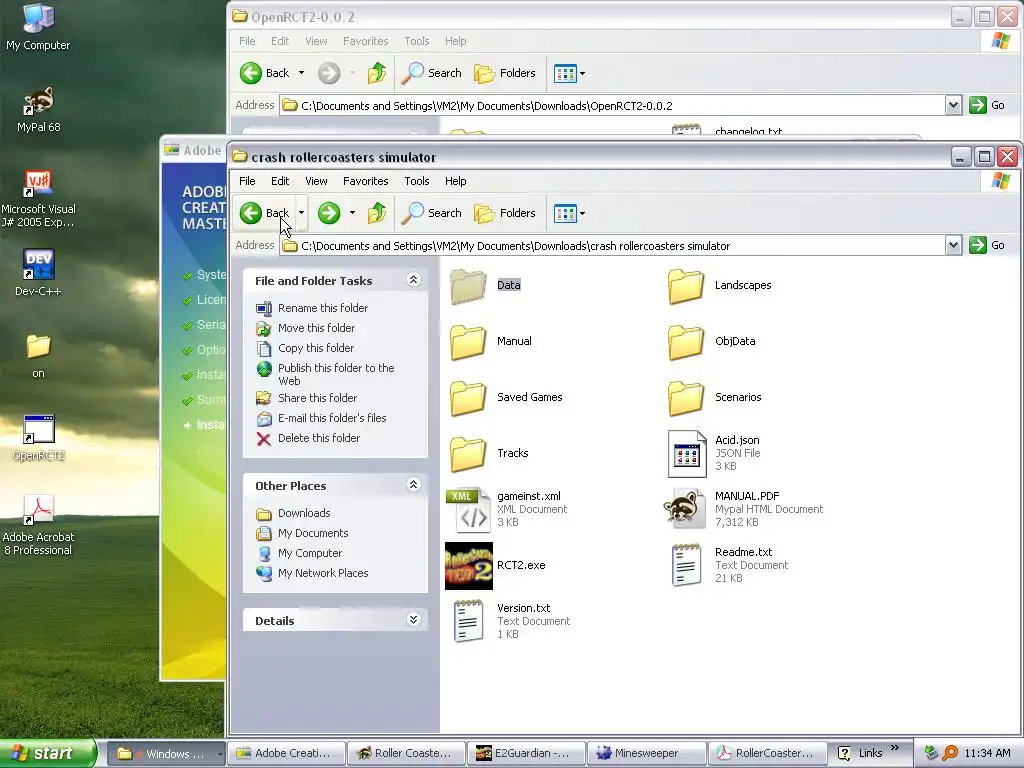The height and width of the screenshot is (768, 1024).
Task: Toggle Folders in OpenRCT2-0.0.2 window toolbar
Action: click(505, 73)
